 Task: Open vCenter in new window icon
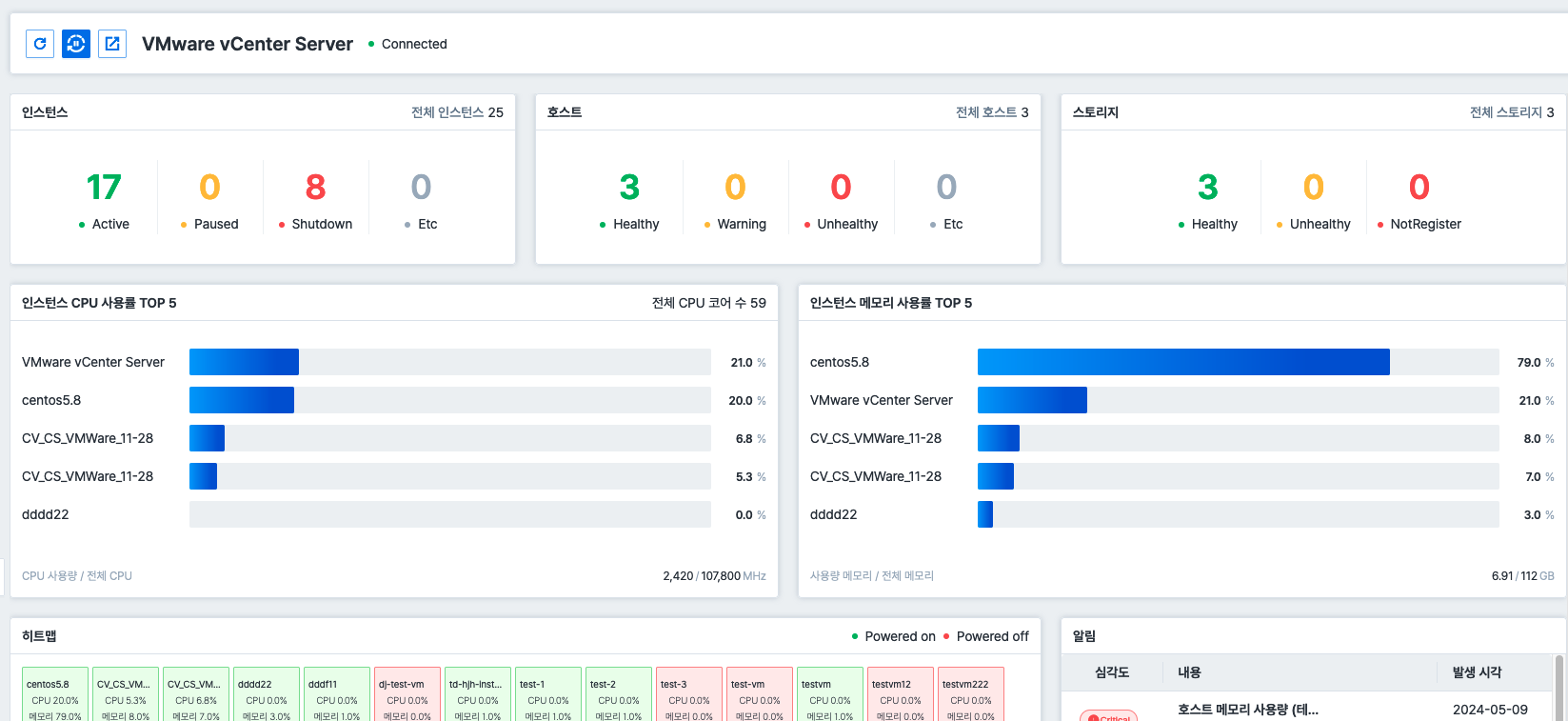click(x=112, y=44)
